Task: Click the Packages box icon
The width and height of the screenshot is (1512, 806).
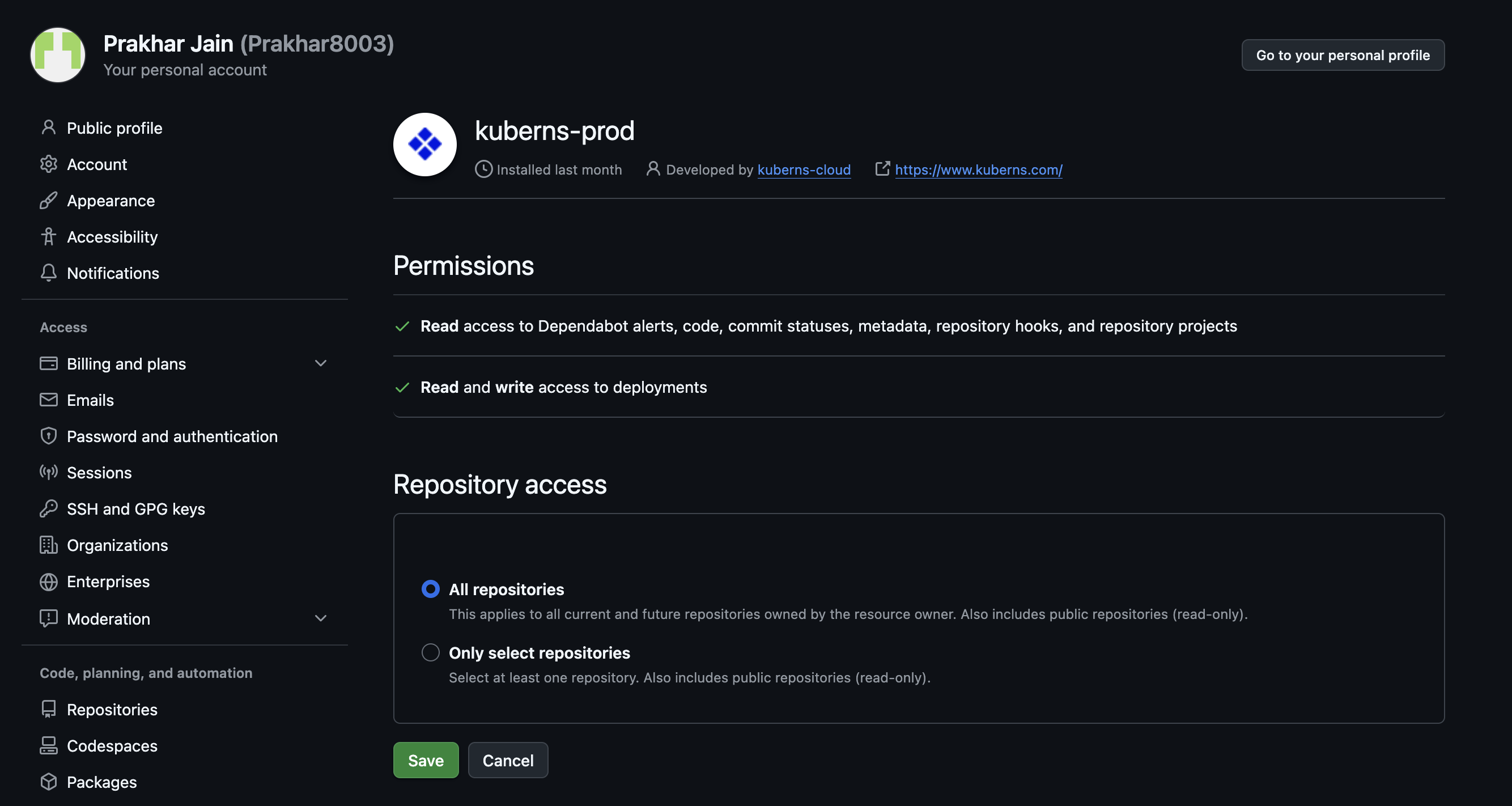Action: pos(48,782)
